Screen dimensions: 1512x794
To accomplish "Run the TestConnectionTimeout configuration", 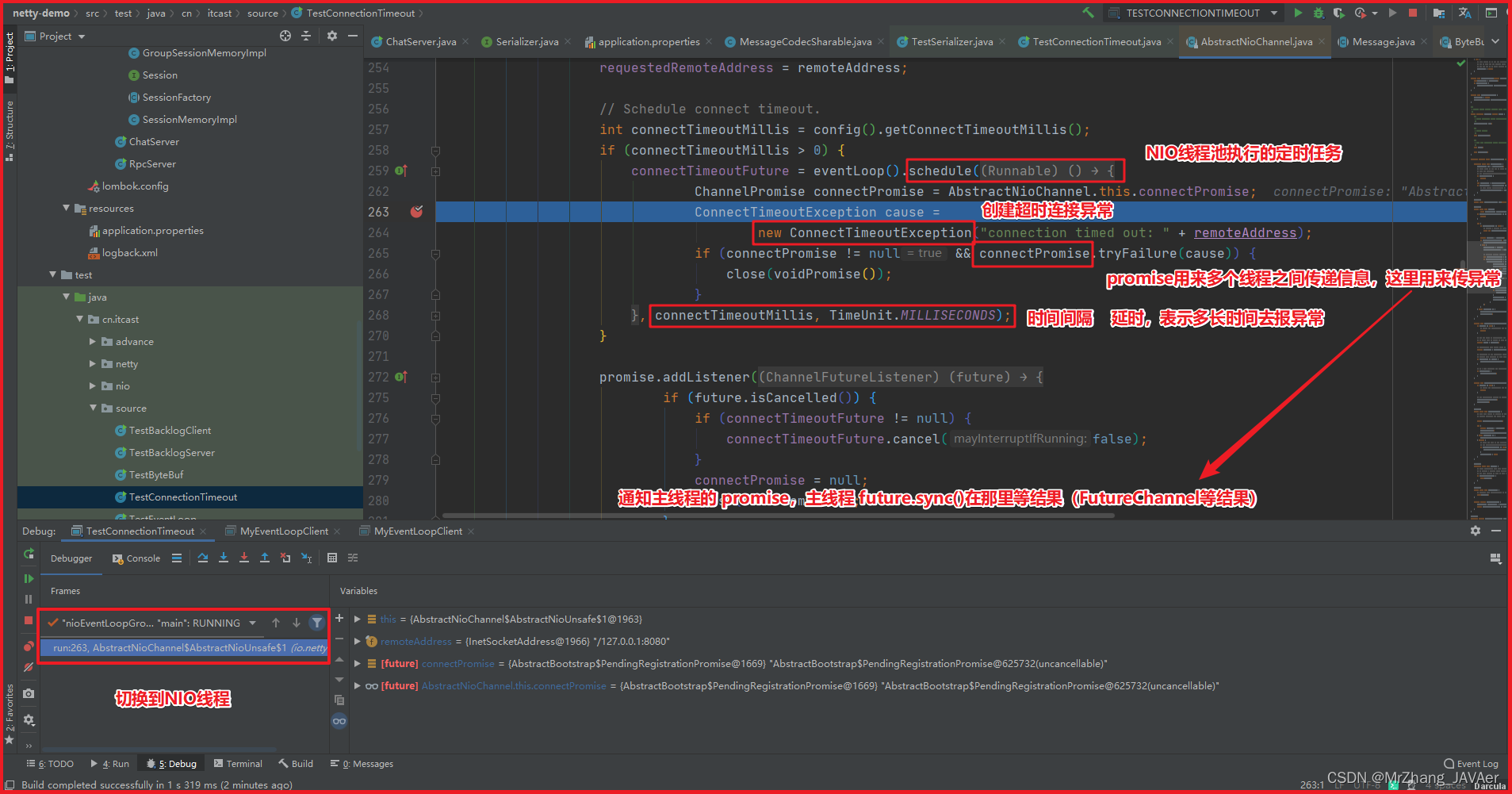I will [1298, 13].
